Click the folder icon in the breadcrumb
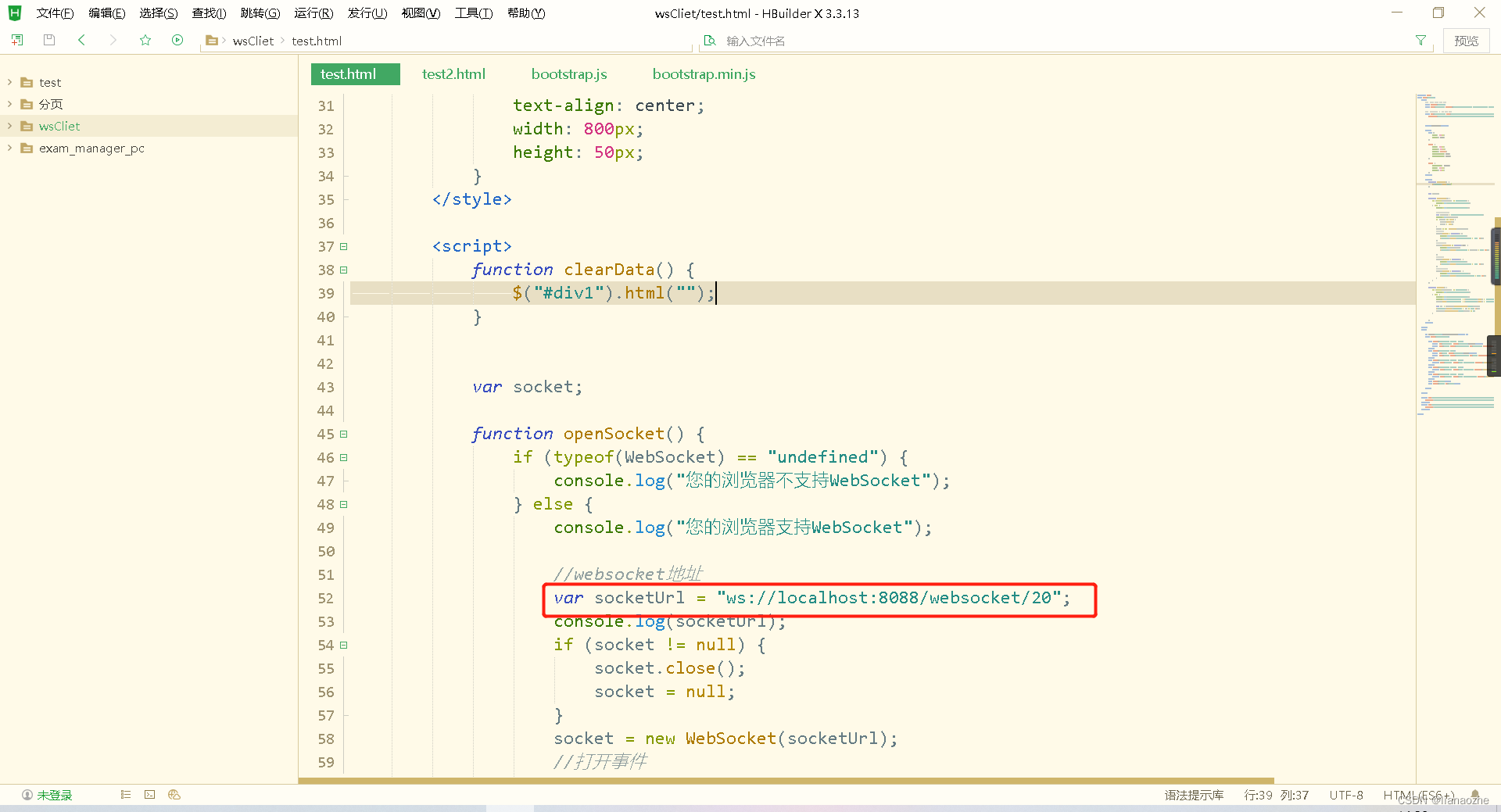This screenshot has height=812, width=1501. [211, 40]
